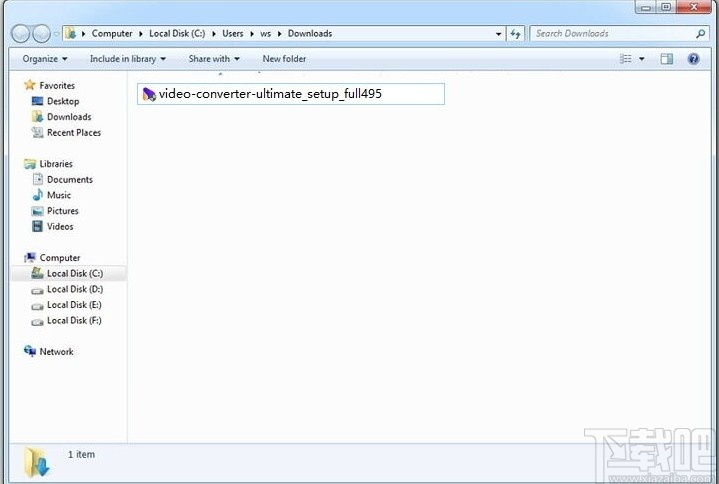
Task: Click ws in the address bar
Action: click(265, 34)
